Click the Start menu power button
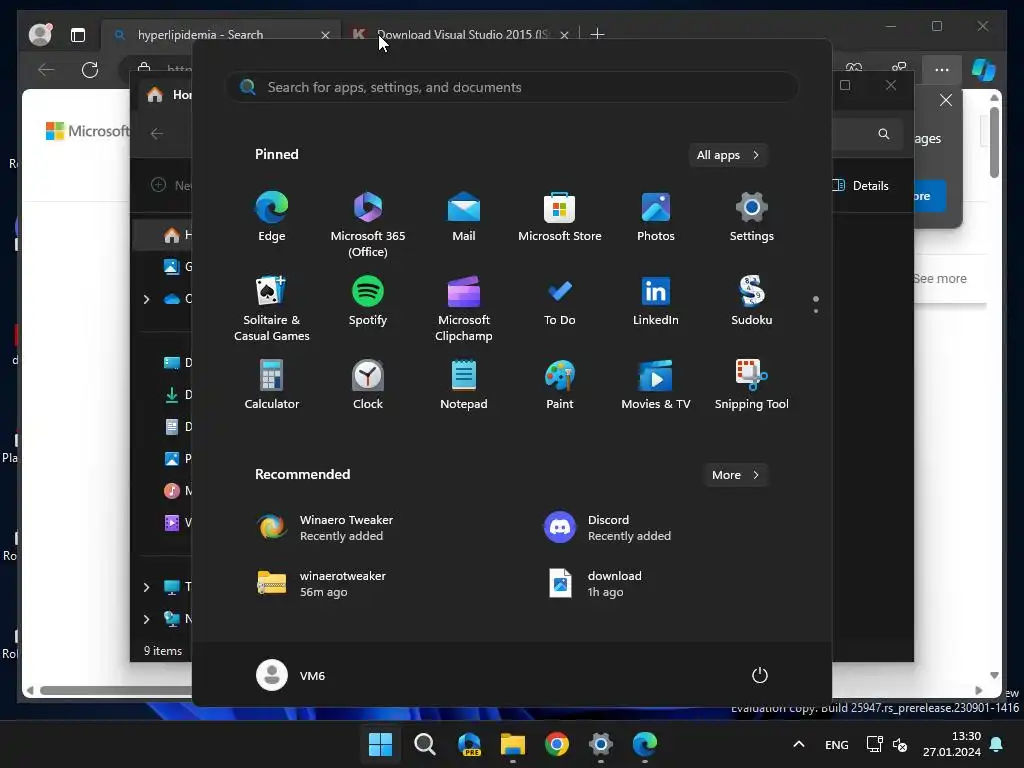This screenshot has height=768, width=1024. 760,675
